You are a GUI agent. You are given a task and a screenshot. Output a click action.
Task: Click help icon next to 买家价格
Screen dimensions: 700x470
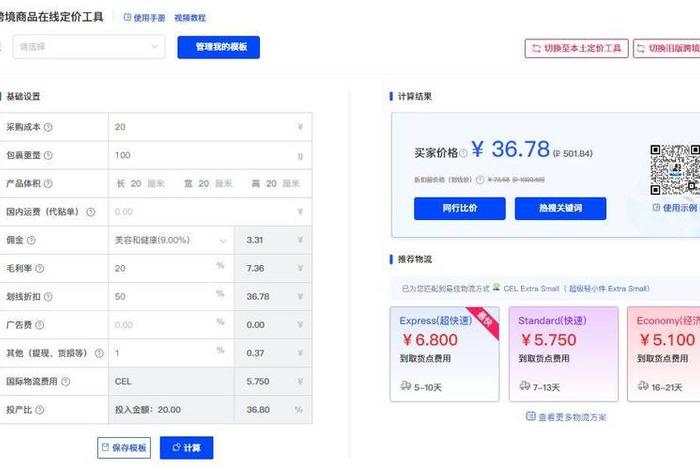click(463, 154)
